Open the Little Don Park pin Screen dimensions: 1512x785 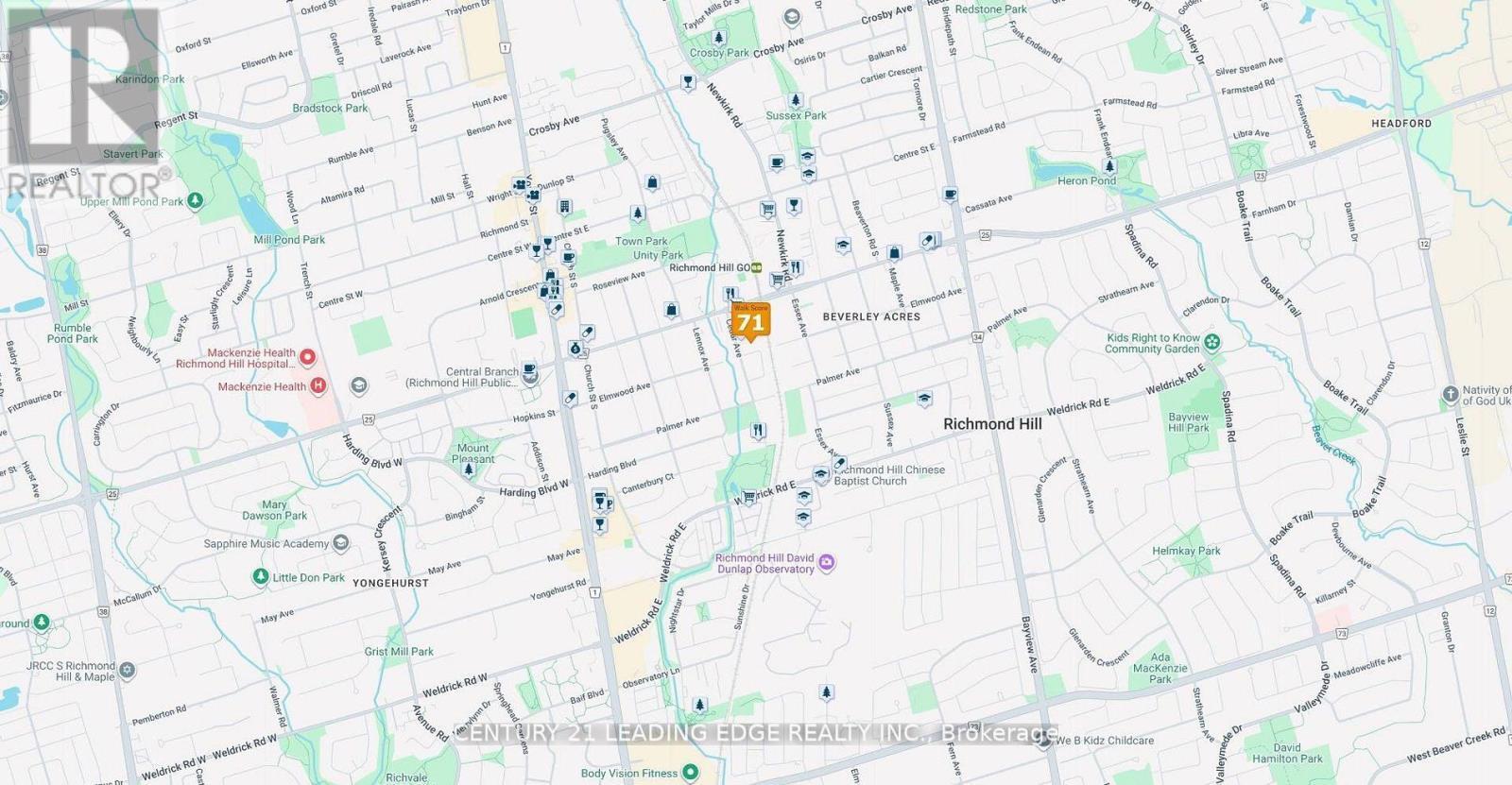point(261,576)
